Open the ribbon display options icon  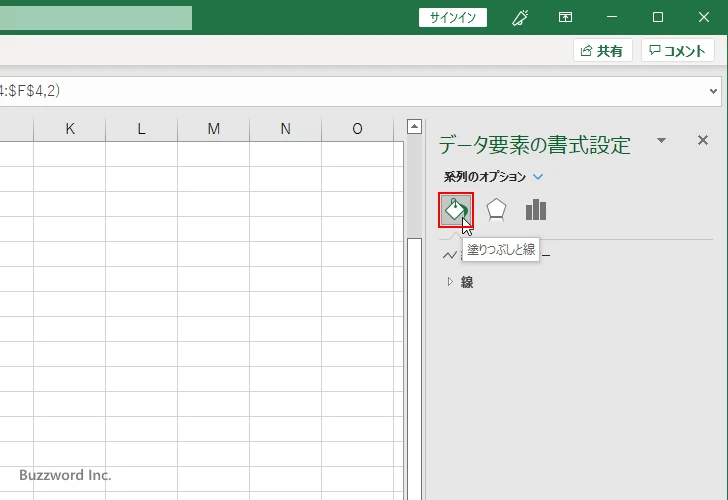click(x=566, y=17)
